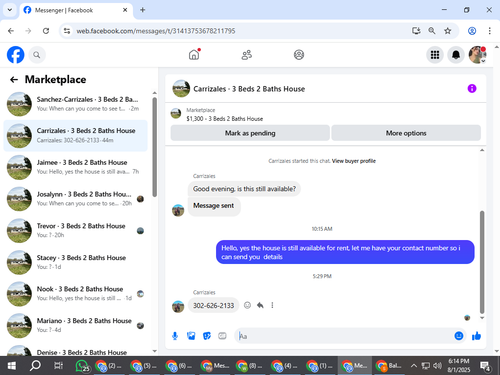Open Facebook search magnifier
This screenshot has width=500, height=375.
tap(37, 55)
